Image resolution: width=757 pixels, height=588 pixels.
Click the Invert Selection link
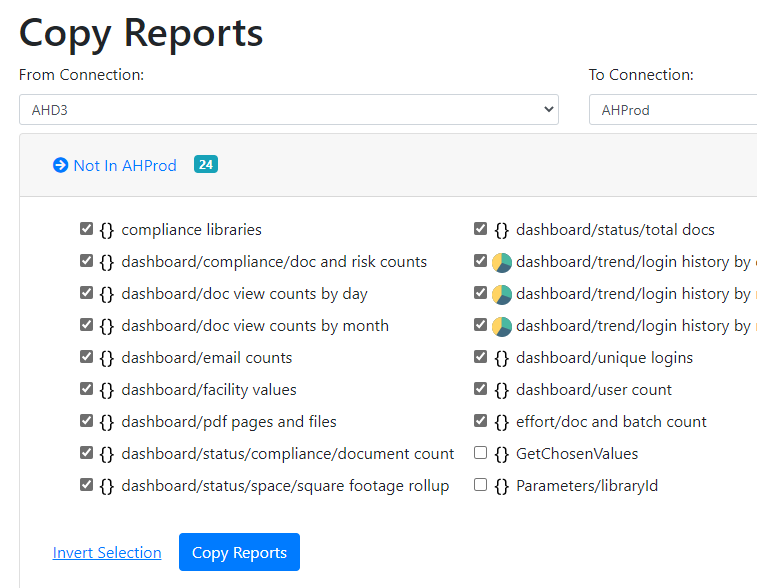(107, 553)
